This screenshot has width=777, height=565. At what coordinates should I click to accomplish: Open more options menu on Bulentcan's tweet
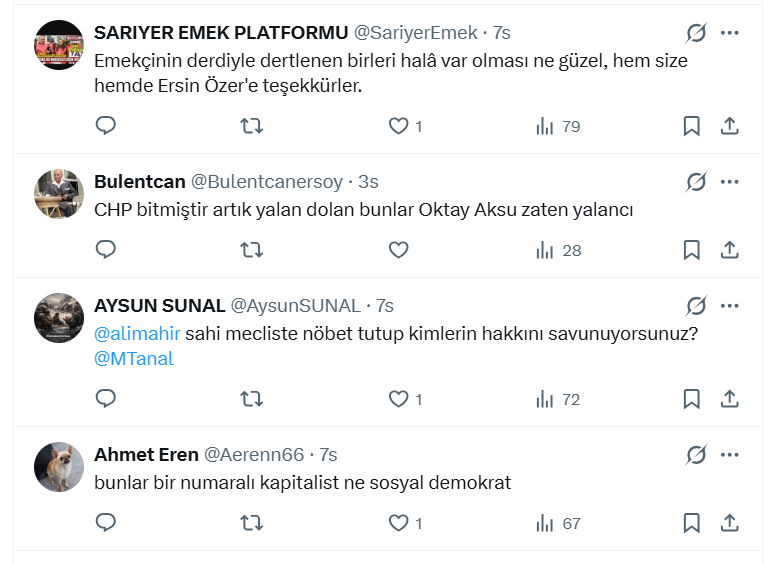[x=730, y=182]
